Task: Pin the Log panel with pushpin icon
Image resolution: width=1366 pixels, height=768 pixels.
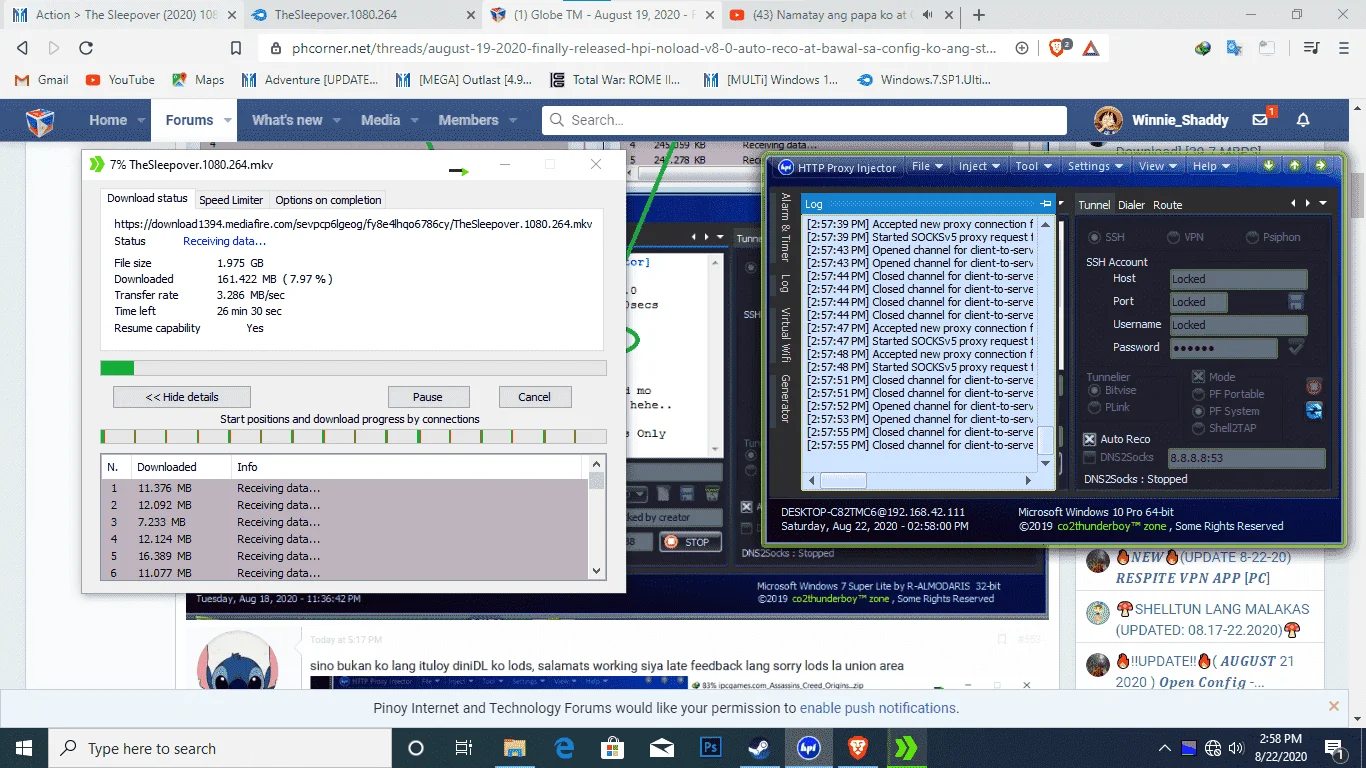Action: coord(1046,204)
